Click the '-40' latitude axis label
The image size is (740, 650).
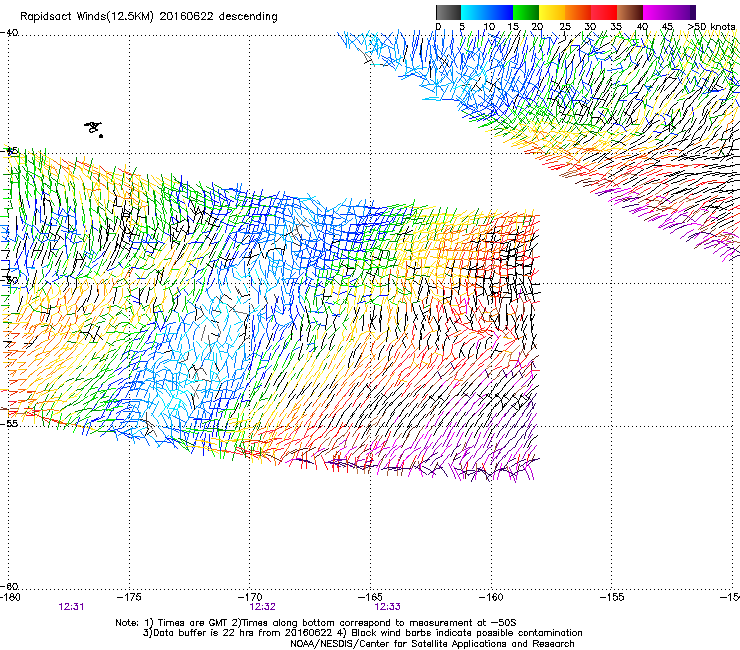9,33
